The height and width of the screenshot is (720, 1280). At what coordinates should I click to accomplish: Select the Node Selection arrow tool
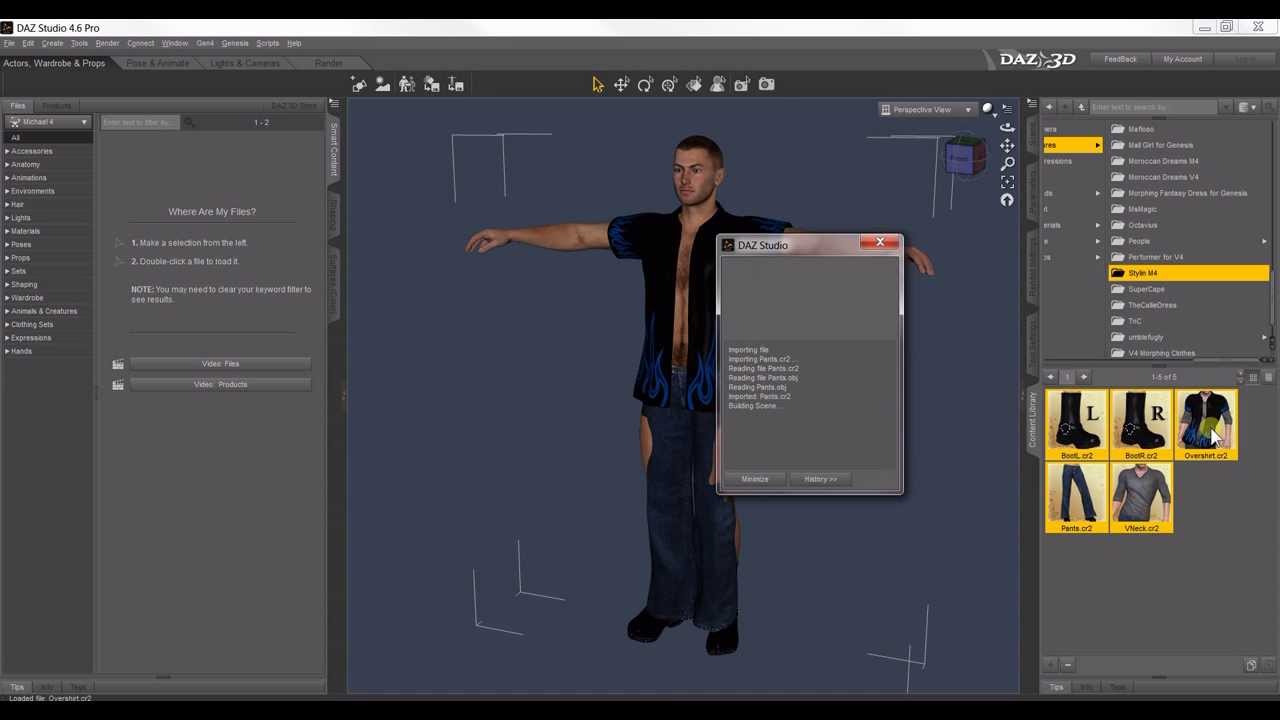click(x=597, y=85)
